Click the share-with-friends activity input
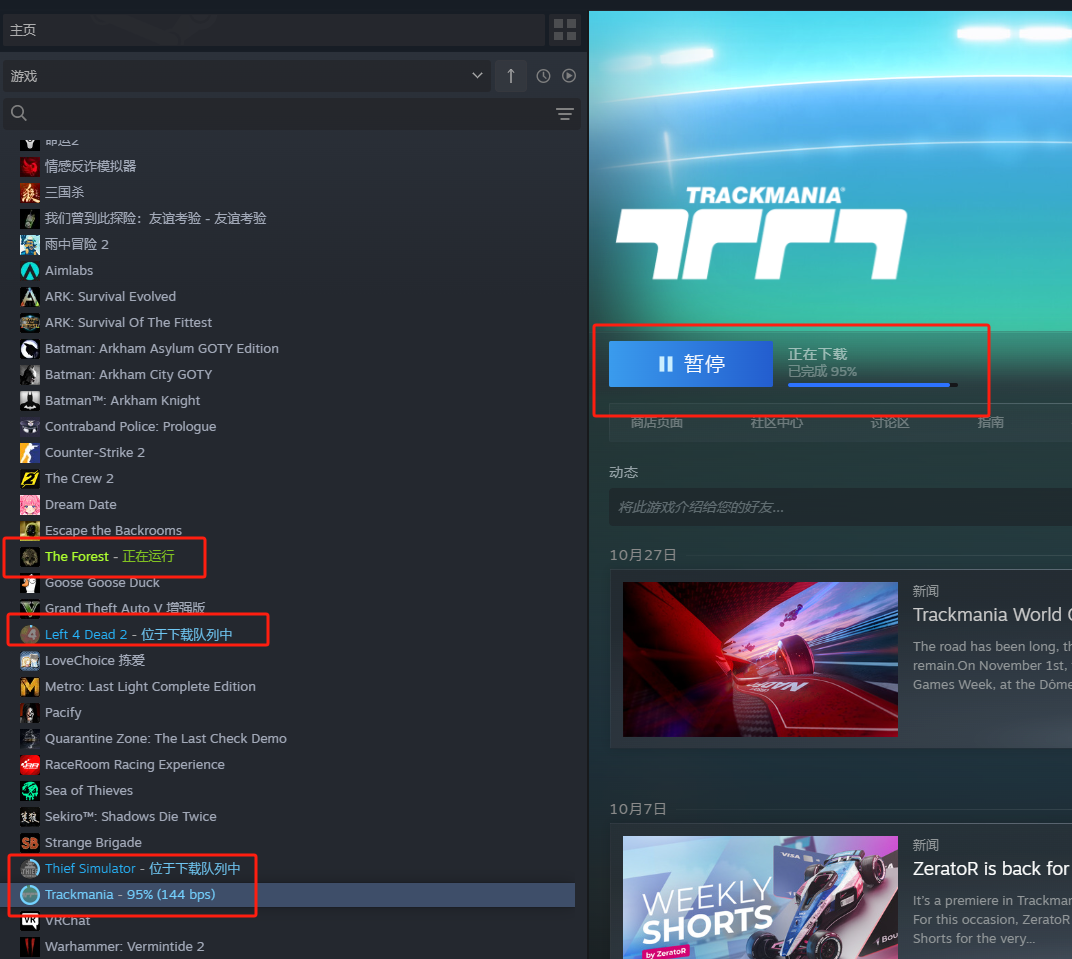The image size is (1072, 959). (840, 507)
